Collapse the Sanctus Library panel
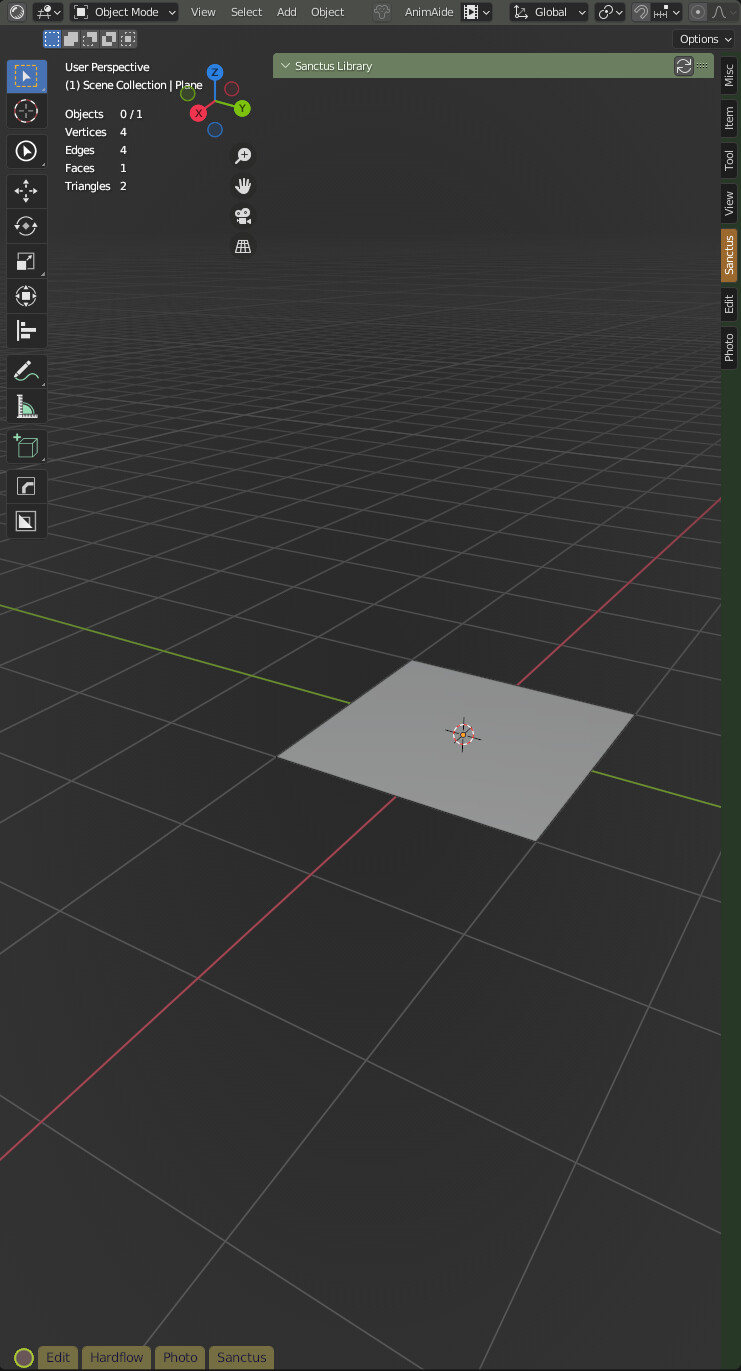 coord(286,66)
